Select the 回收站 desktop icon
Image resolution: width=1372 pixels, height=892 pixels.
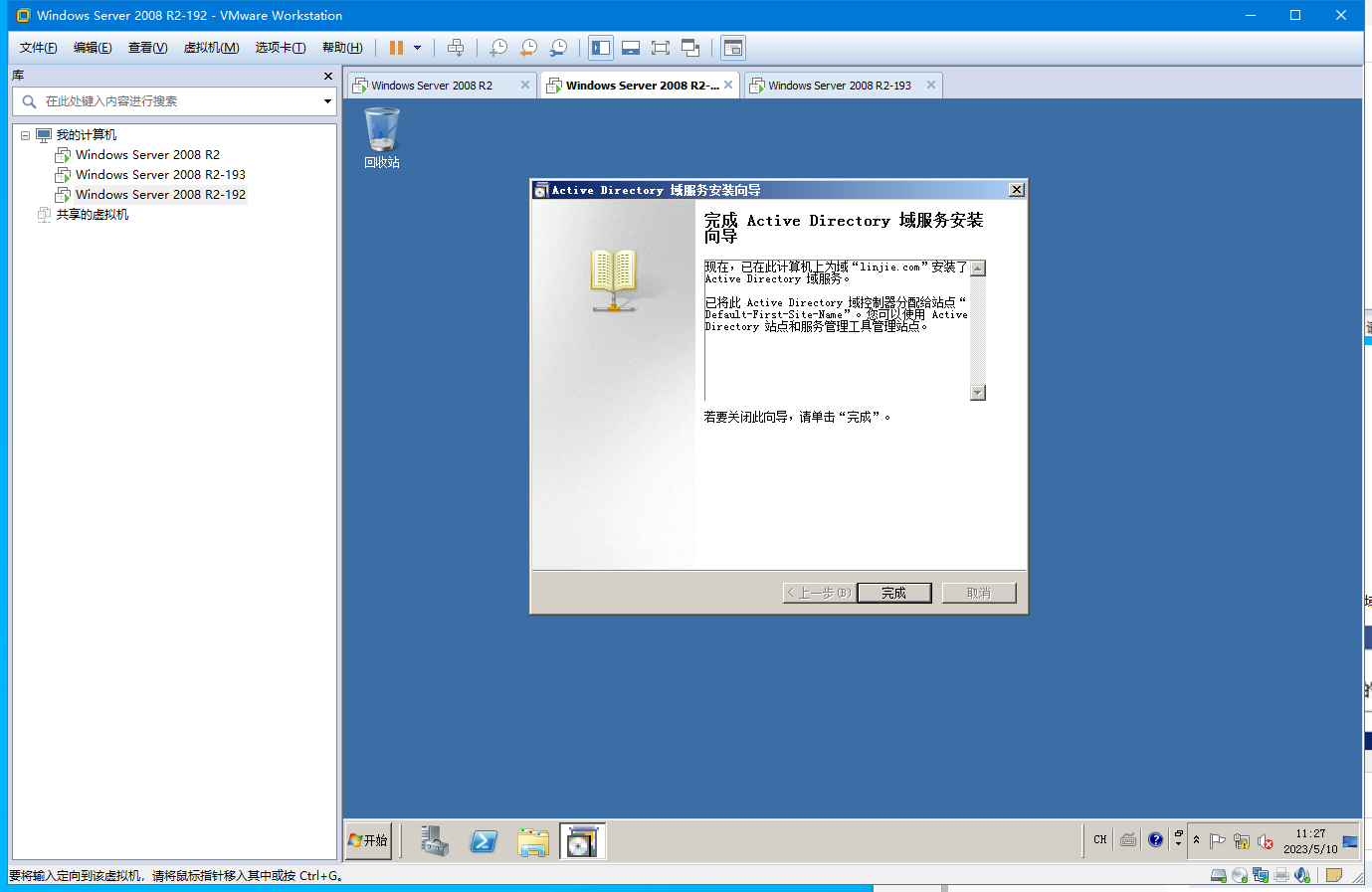tap(382, 137)
